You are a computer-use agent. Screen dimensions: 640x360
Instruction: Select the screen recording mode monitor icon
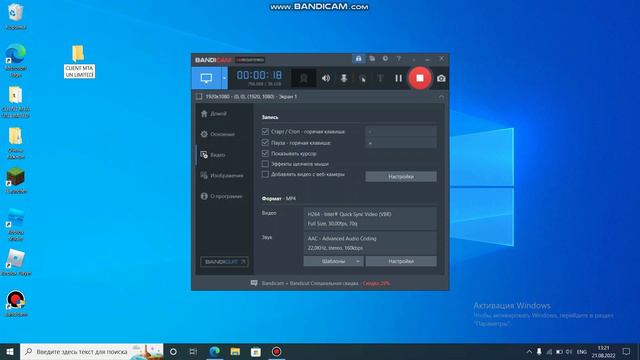coord(207,78)
